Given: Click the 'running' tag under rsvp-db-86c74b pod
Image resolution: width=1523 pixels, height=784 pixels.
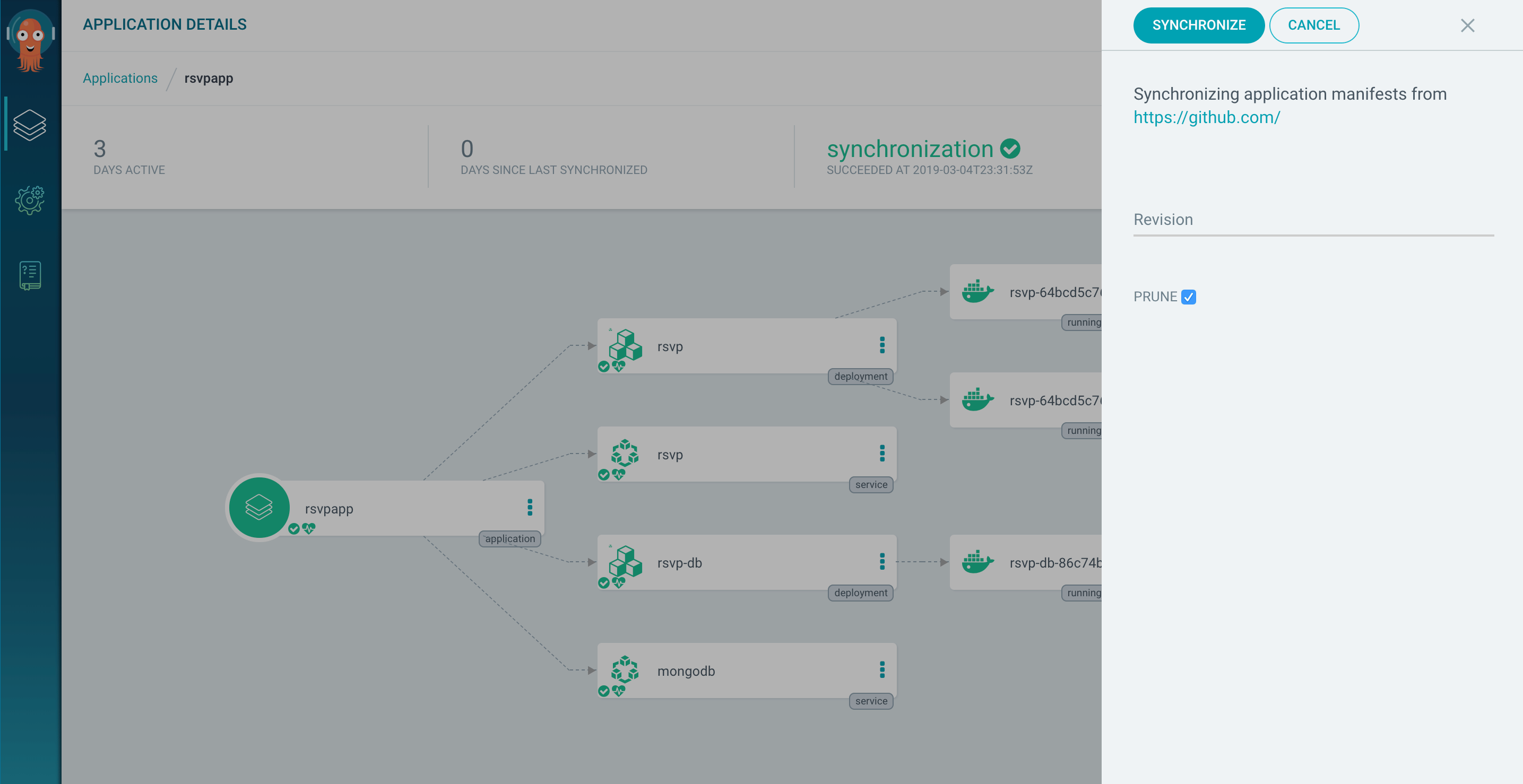Looking at the screenshot, I should coord(1082,593).
